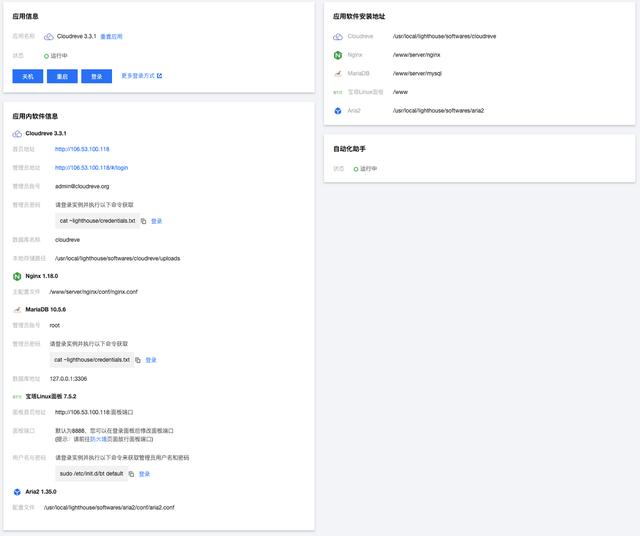The height and width of the screenshot is (536, 640).
Task: Open 更多登录方式 external link
Action: pyautogui.click(x=141, y=76)
